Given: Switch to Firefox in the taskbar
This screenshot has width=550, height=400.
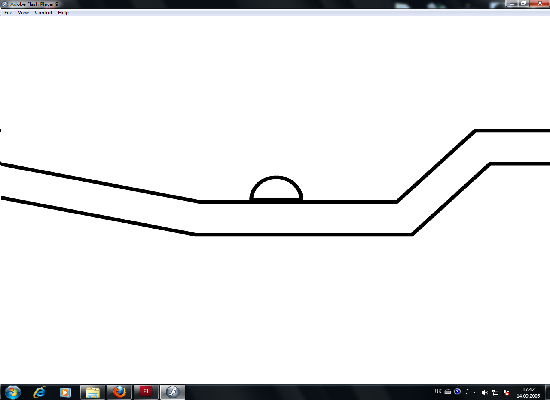Looking at the screenshot, I should (119, 392).
